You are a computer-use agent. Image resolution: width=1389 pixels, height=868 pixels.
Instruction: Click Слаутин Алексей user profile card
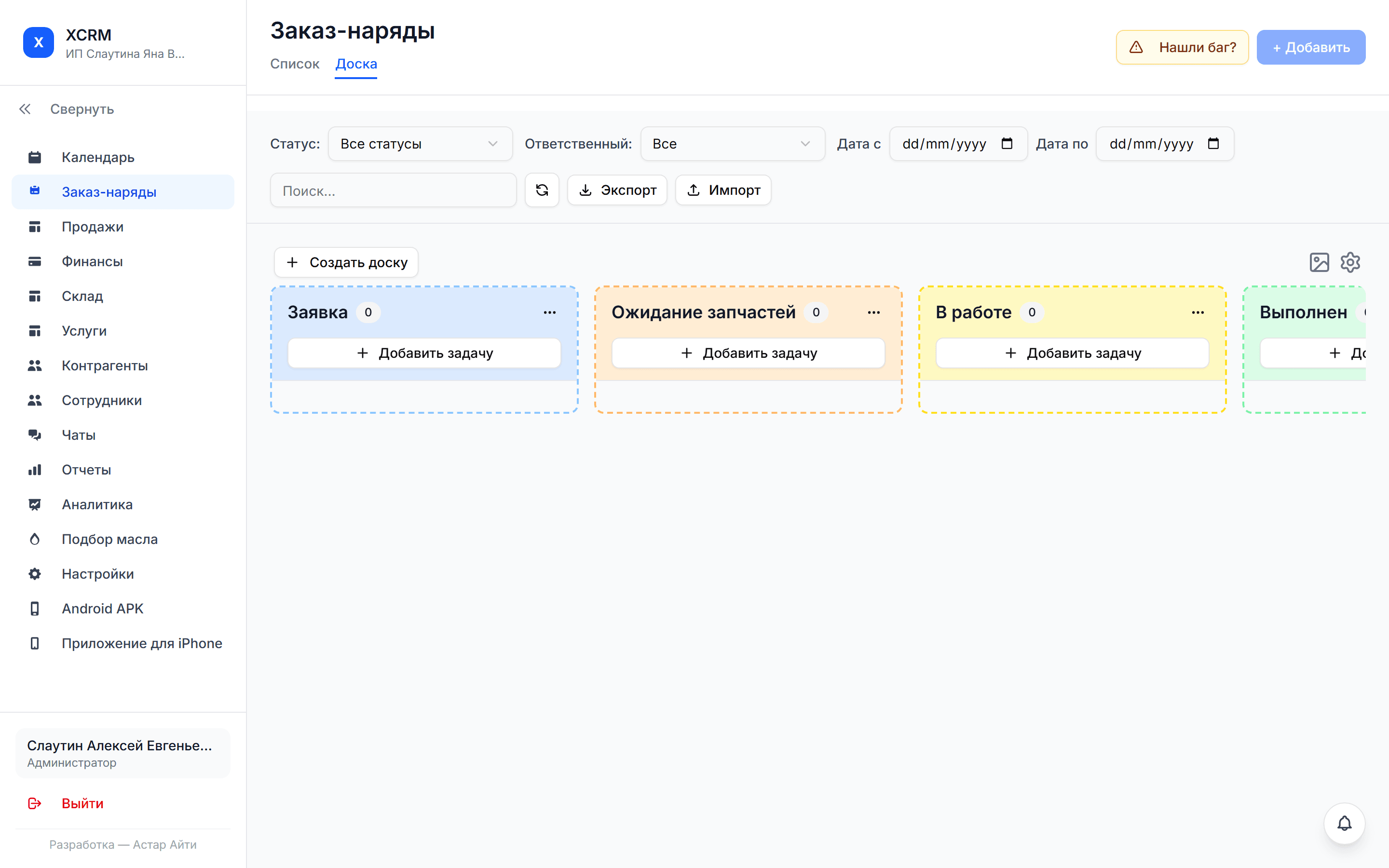point(123,753)
